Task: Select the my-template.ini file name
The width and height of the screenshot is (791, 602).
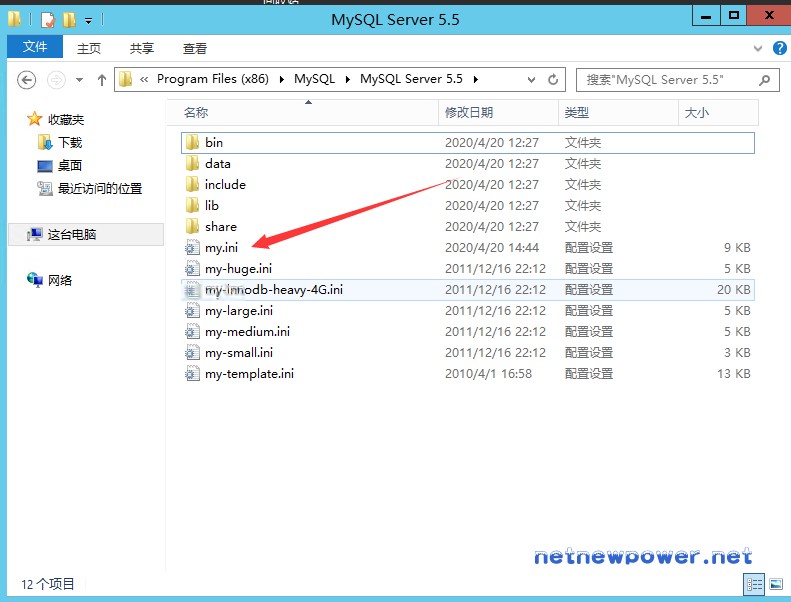Action: pyautogui.click(x=249, y=374)
